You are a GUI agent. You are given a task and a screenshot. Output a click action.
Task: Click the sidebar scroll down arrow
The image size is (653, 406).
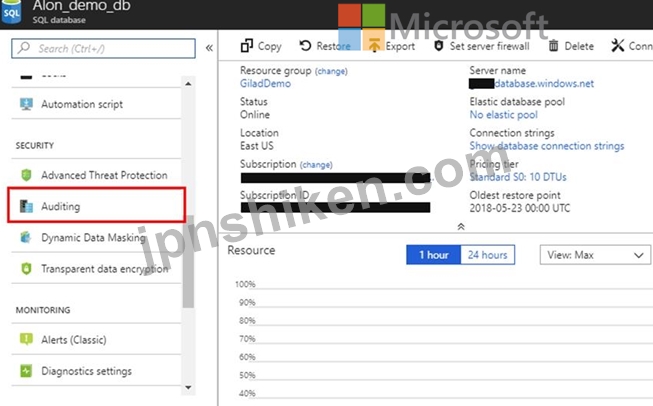[188, 387]
